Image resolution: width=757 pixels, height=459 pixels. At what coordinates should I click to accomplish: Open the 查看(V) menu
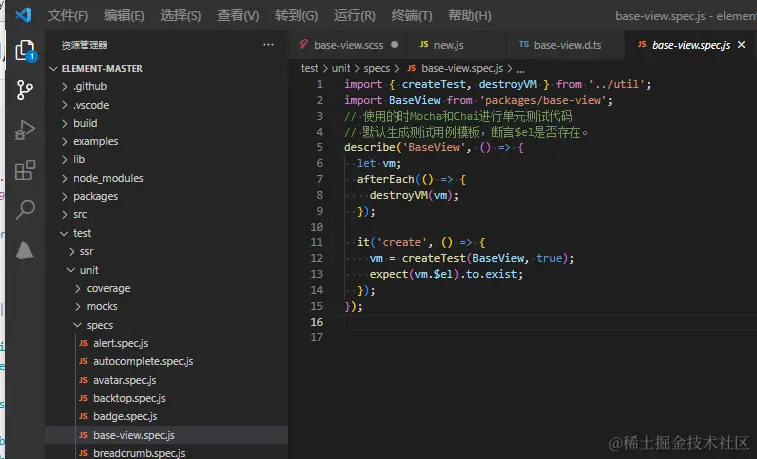pyautogui.click(x=238, y=15)
